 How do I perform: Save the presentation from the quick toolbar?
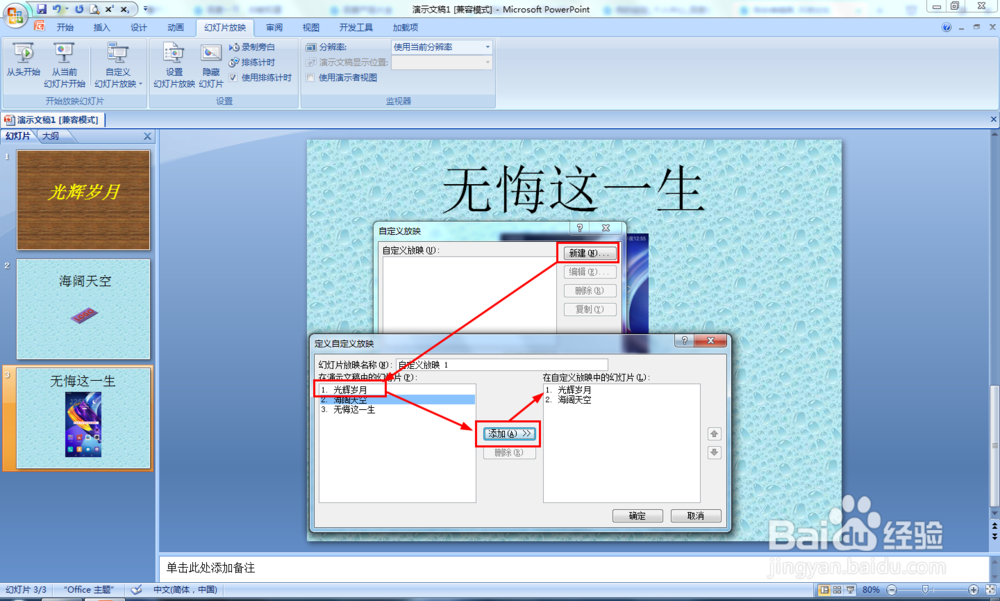coord(41,9)
